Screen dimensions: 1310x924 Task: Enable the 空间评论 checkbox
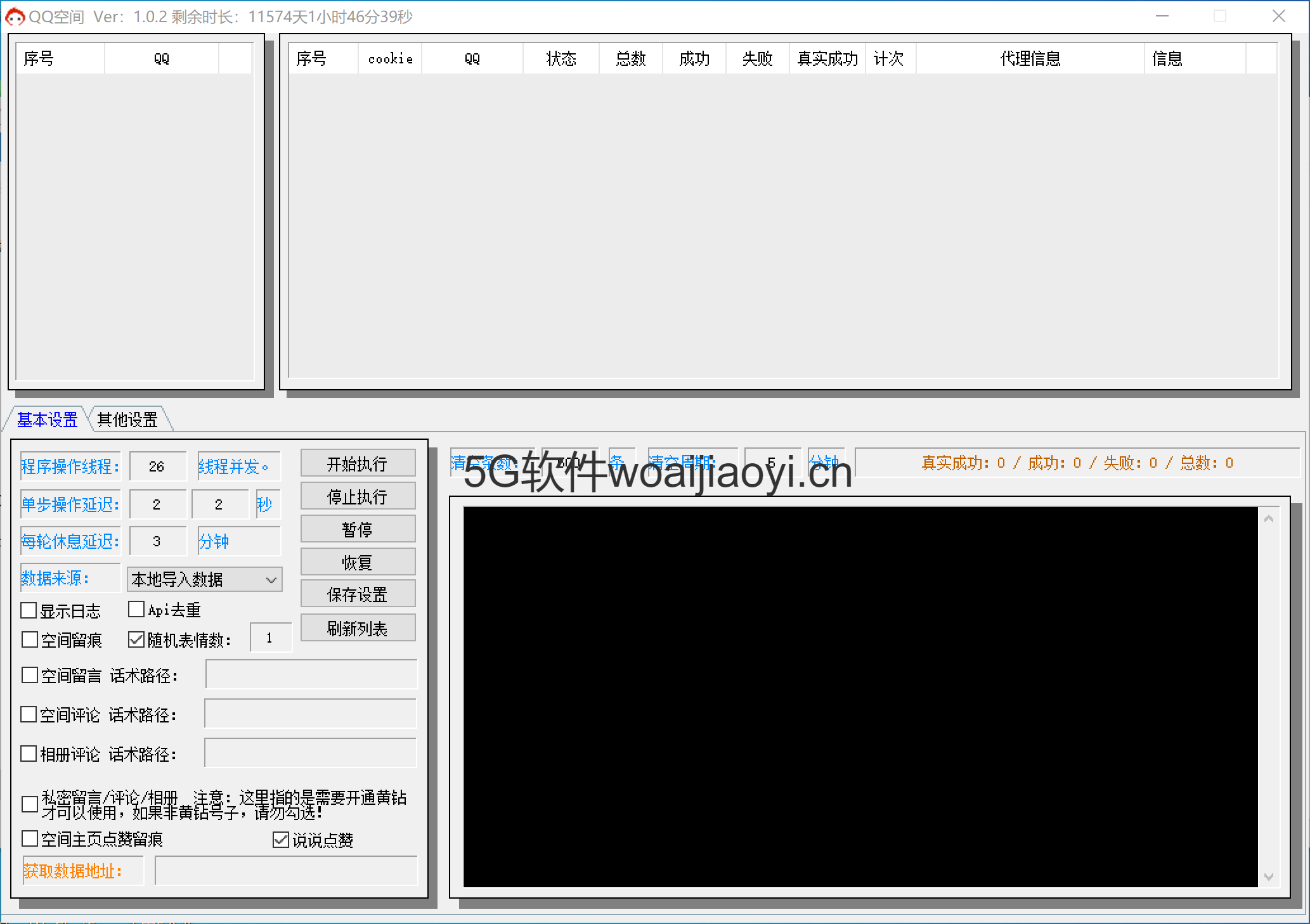click(29, 715)
